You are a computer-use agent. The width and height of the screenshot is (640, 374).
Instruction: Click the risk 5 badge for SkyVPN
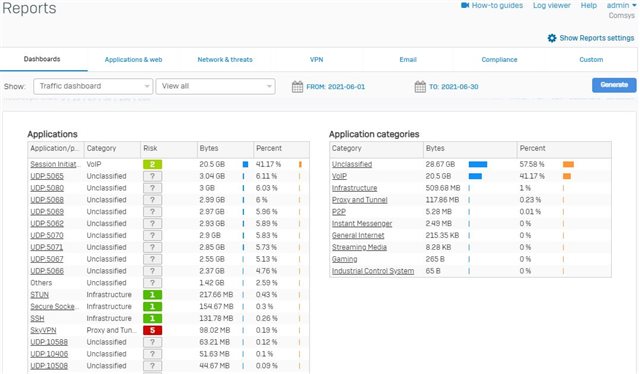(x=152, y=330)
